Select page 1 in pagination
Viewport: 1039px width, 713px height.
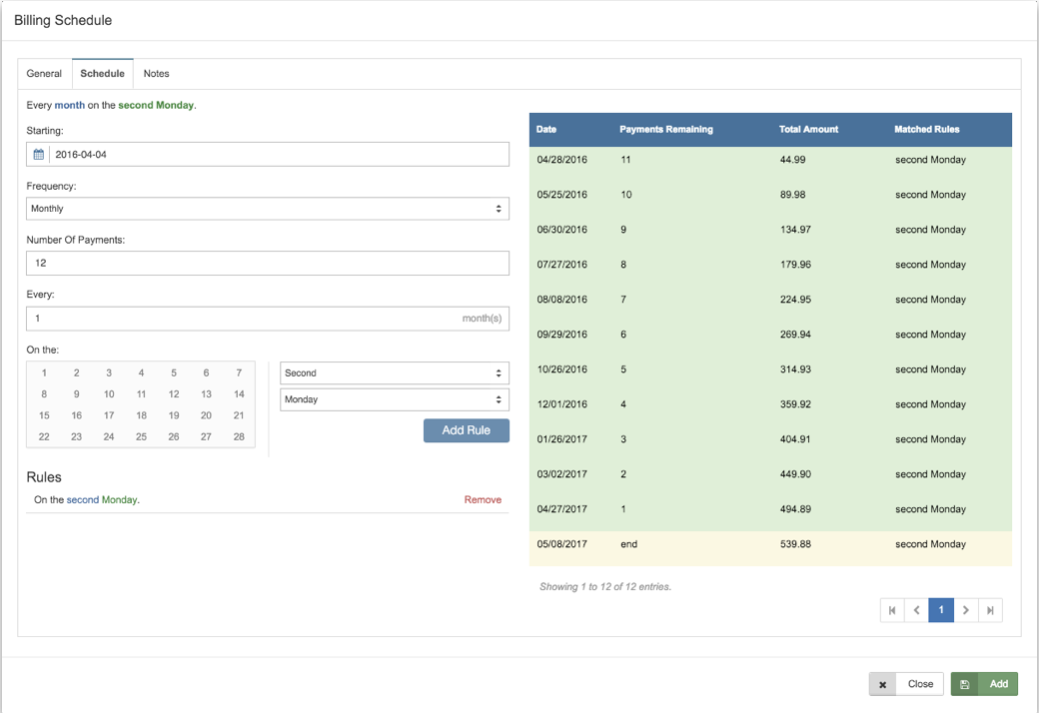941,610
